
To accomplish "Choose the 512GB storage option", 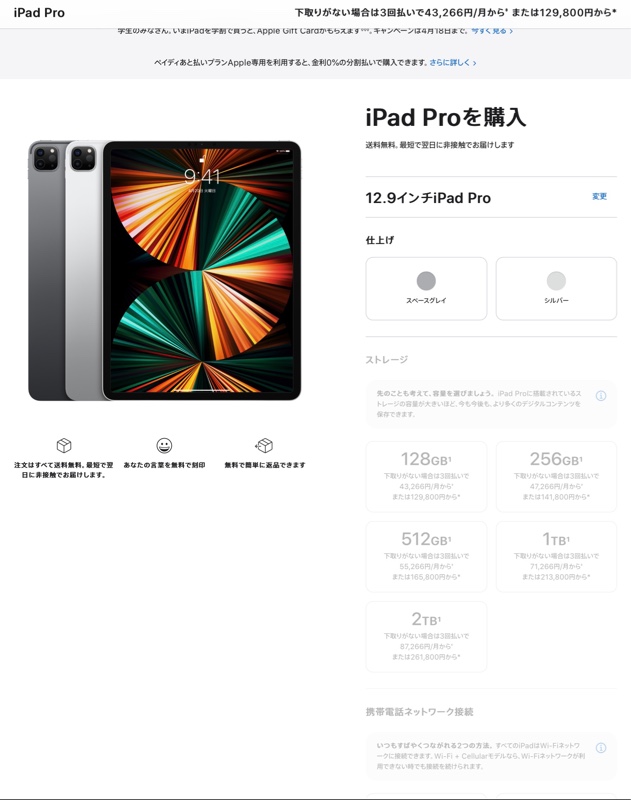I will point(426,557).
